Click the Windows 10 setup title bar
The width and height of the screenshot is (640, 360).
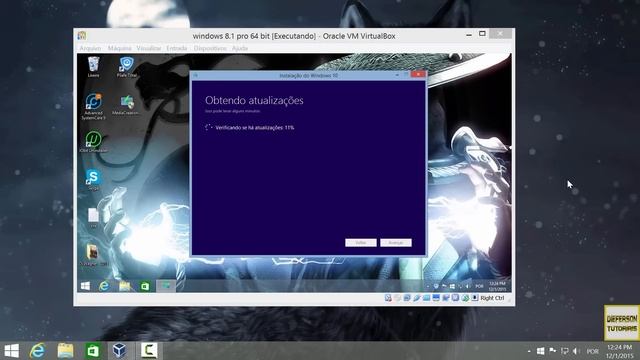308,76
